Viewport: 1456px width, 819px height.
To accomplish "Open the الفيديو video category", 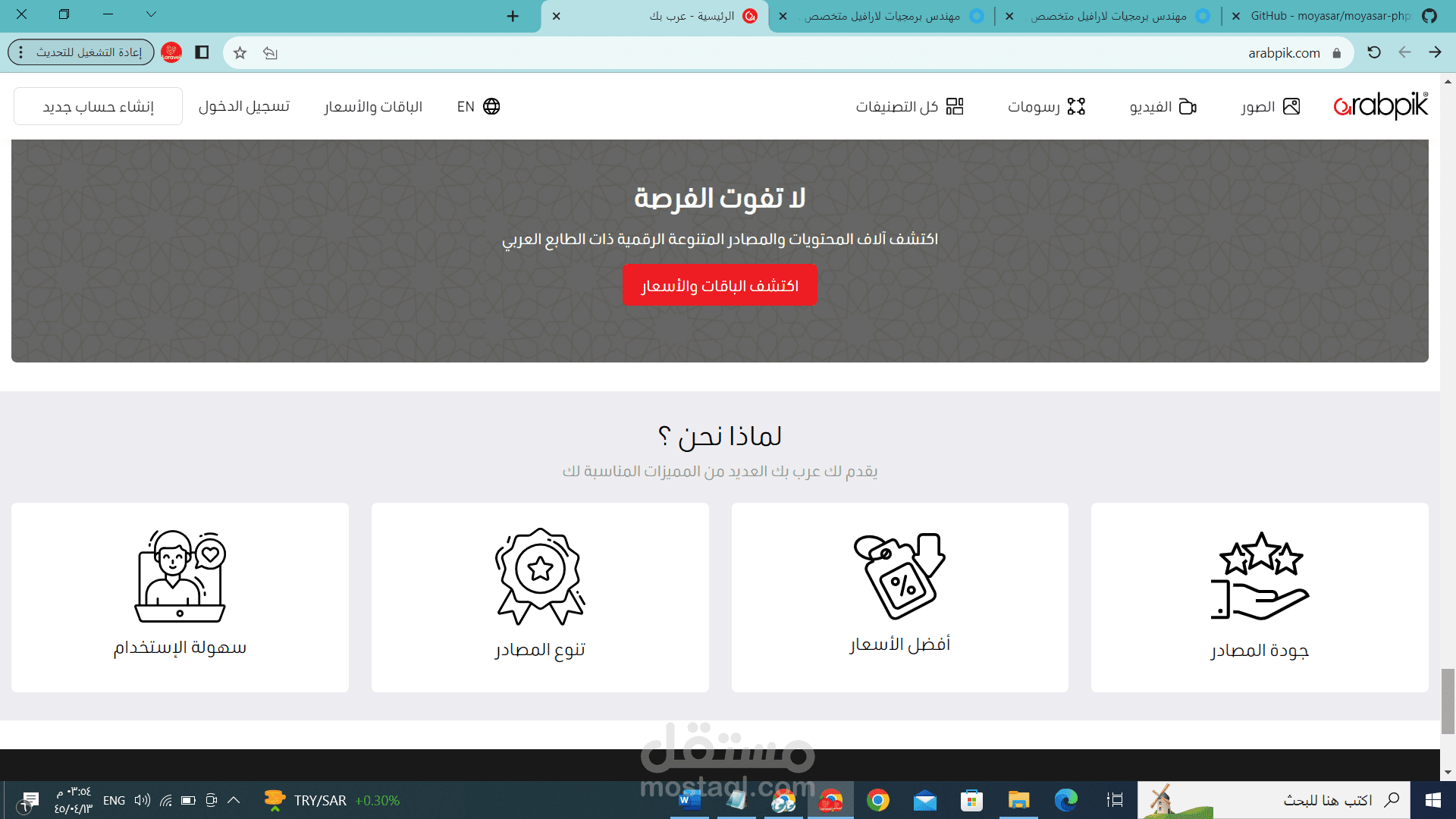I will tap(1163, 107).
